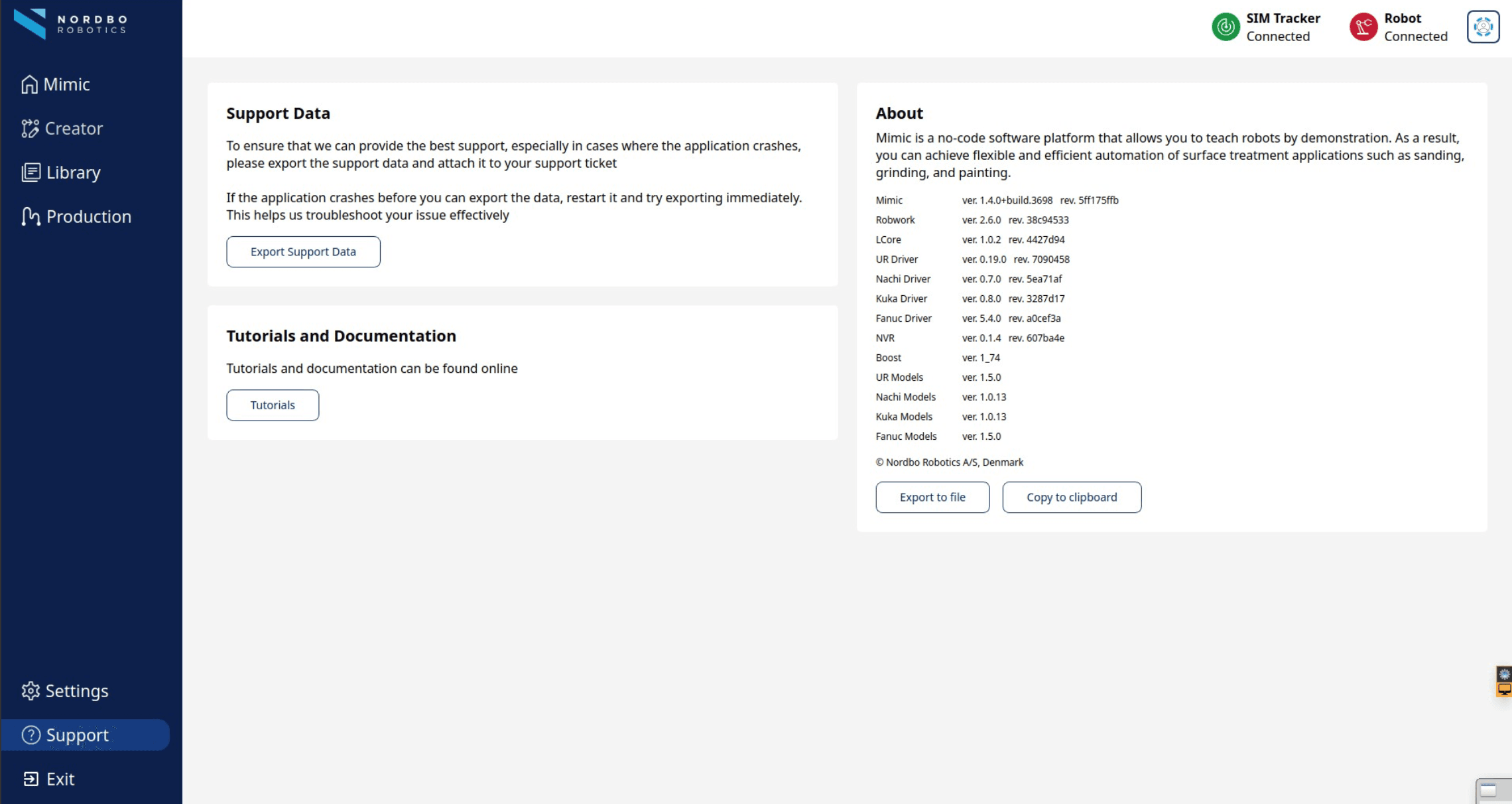Open the online Tutorials button
Viewport: 1512px width, 804px height.
point(272,405)
